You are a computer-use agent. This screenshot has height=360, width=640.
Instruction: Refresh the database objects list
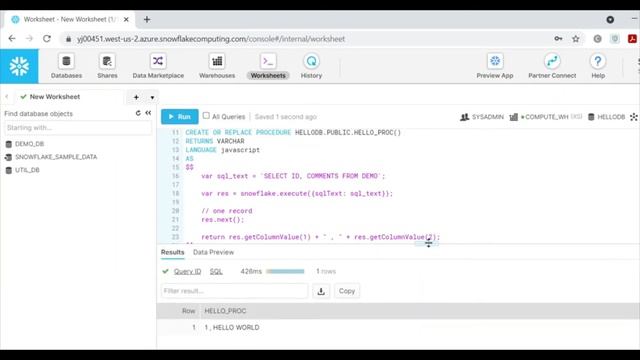pos(138,113)
